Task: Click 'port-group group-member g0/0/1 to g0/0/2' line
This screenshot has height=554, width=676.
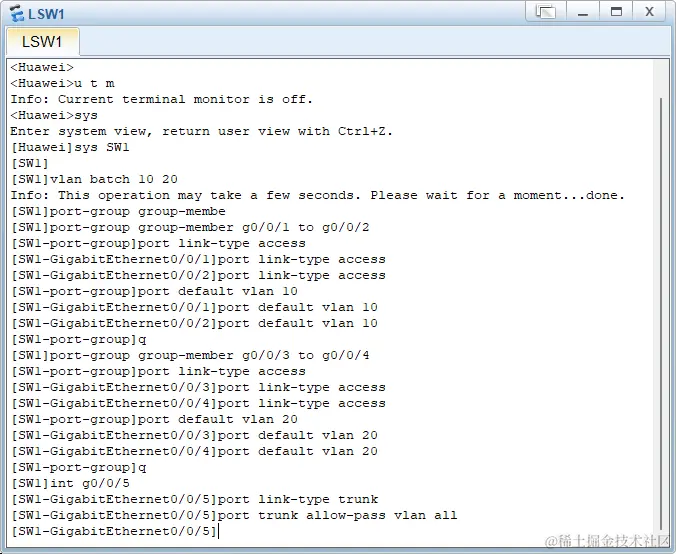Action: pos(190,227)
